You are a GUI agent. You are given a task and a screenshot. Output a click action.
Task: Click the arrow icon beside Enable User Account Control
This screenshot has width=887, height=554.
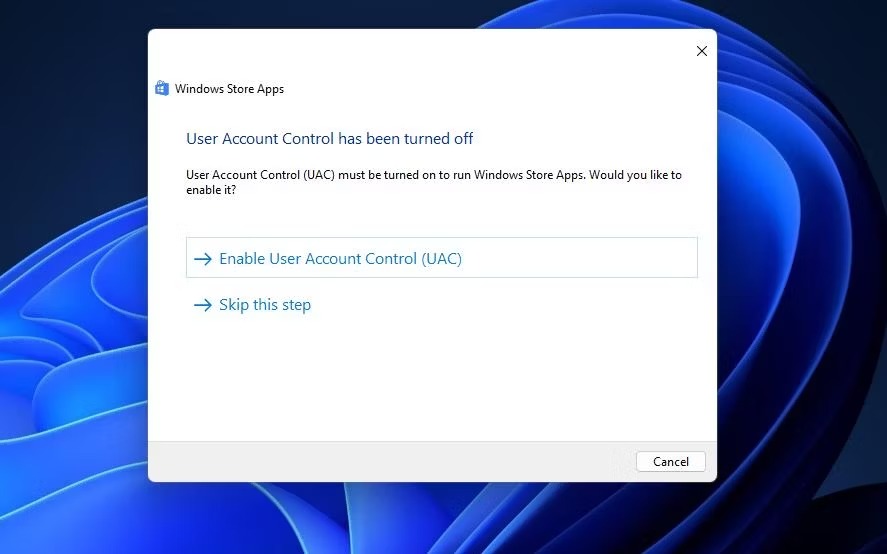click(203, 259)
